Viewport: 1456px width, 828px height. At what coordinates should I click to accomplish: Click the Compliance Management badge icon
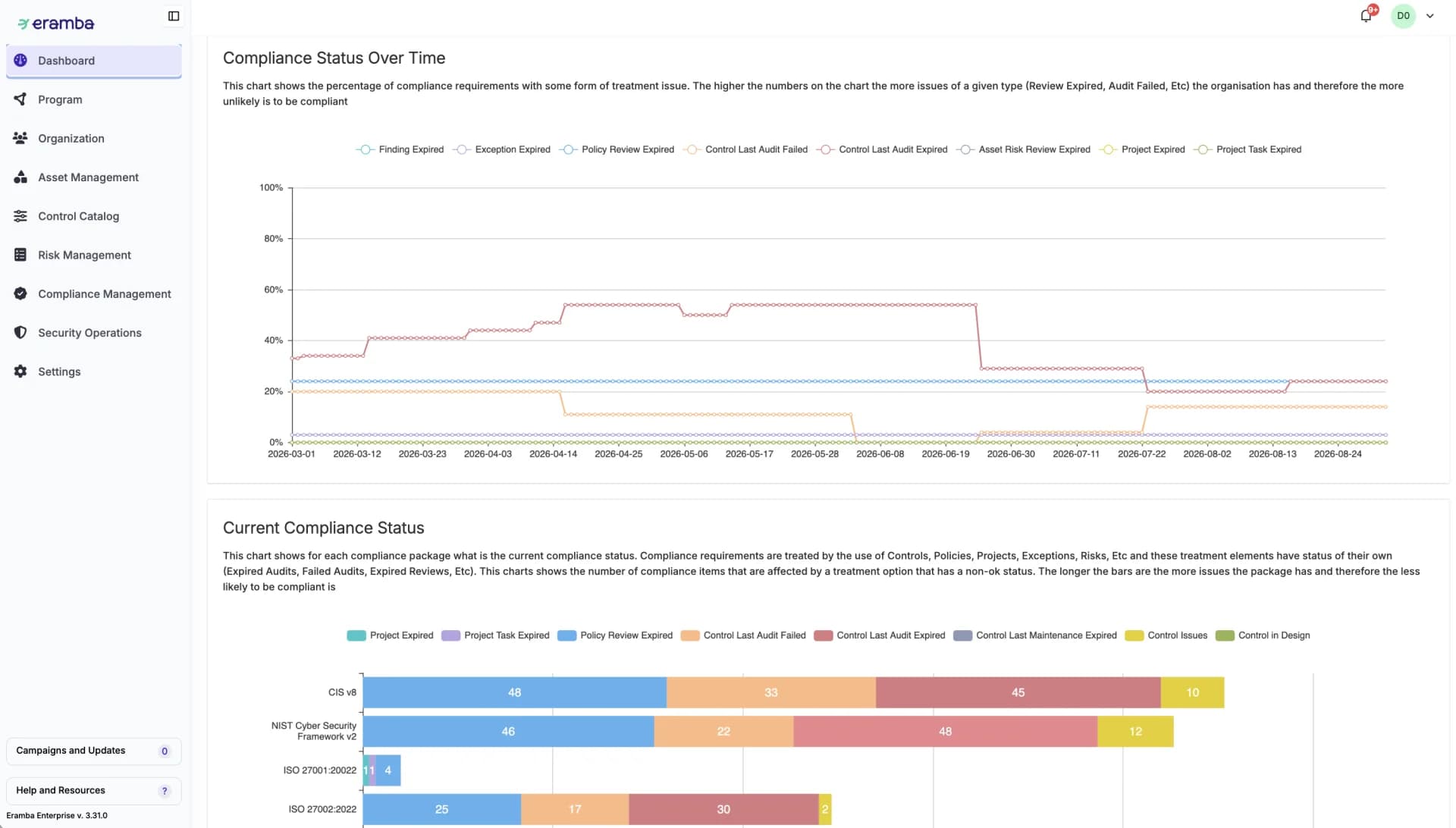click(x=20, y=293)
